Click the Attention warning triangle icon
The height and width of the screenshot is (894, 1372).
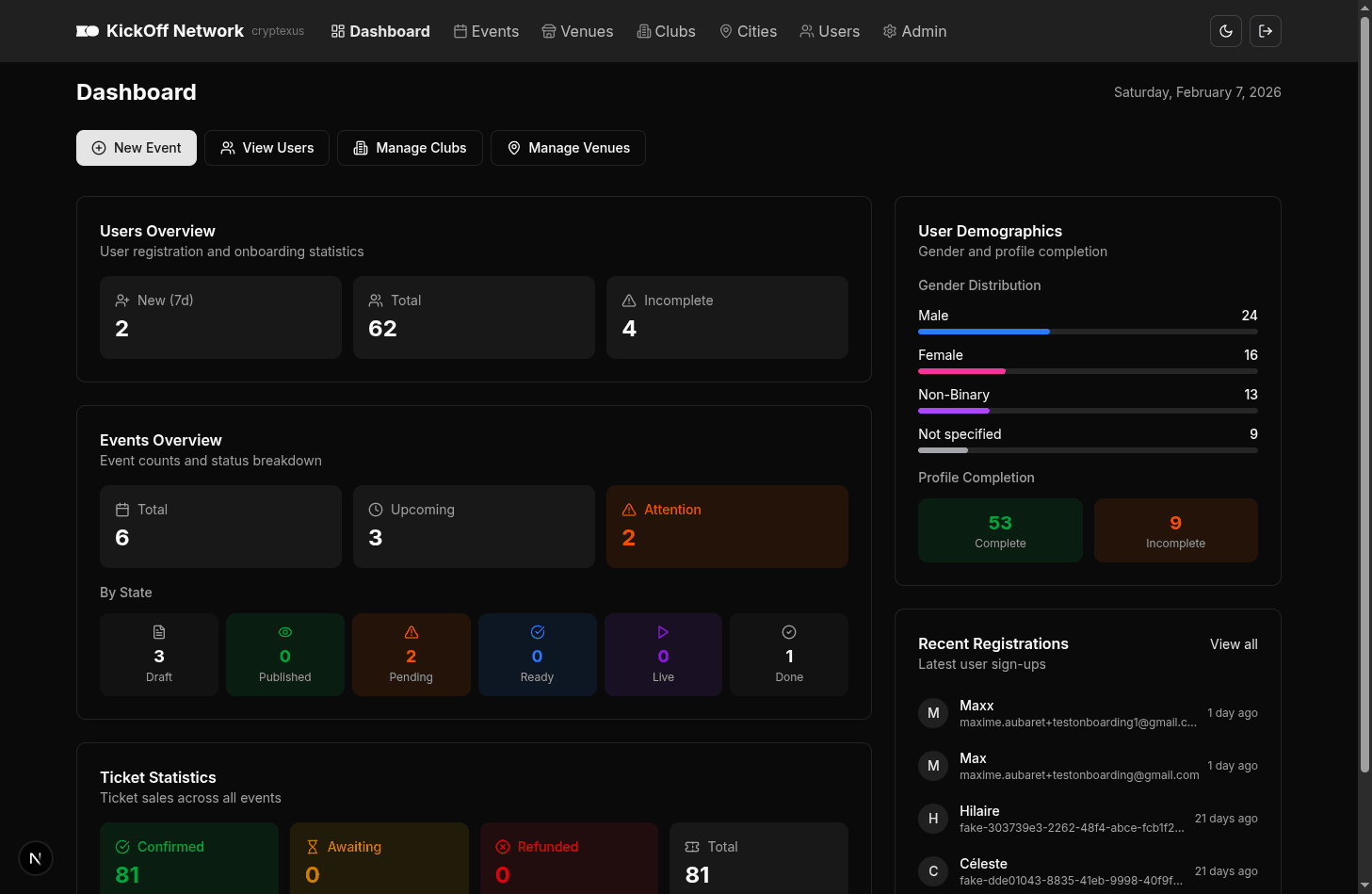pos(629,510)
